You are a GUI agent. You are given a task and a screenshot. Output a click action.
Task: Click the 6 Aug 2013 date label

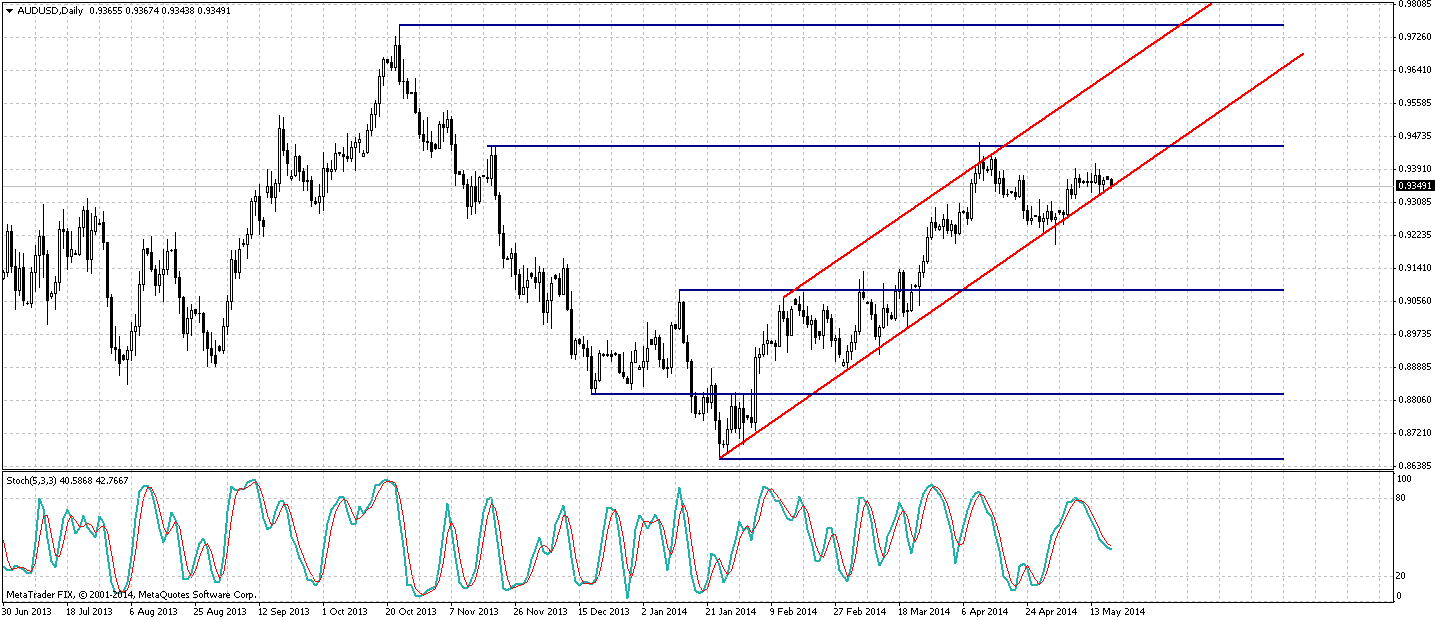(x=154, y=610)
